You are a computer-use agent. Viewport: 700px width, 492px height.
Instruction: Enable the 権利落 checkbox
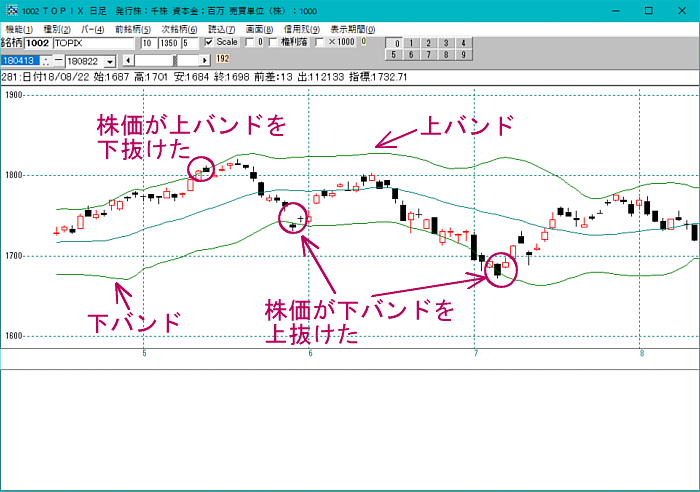click(274, 43)
